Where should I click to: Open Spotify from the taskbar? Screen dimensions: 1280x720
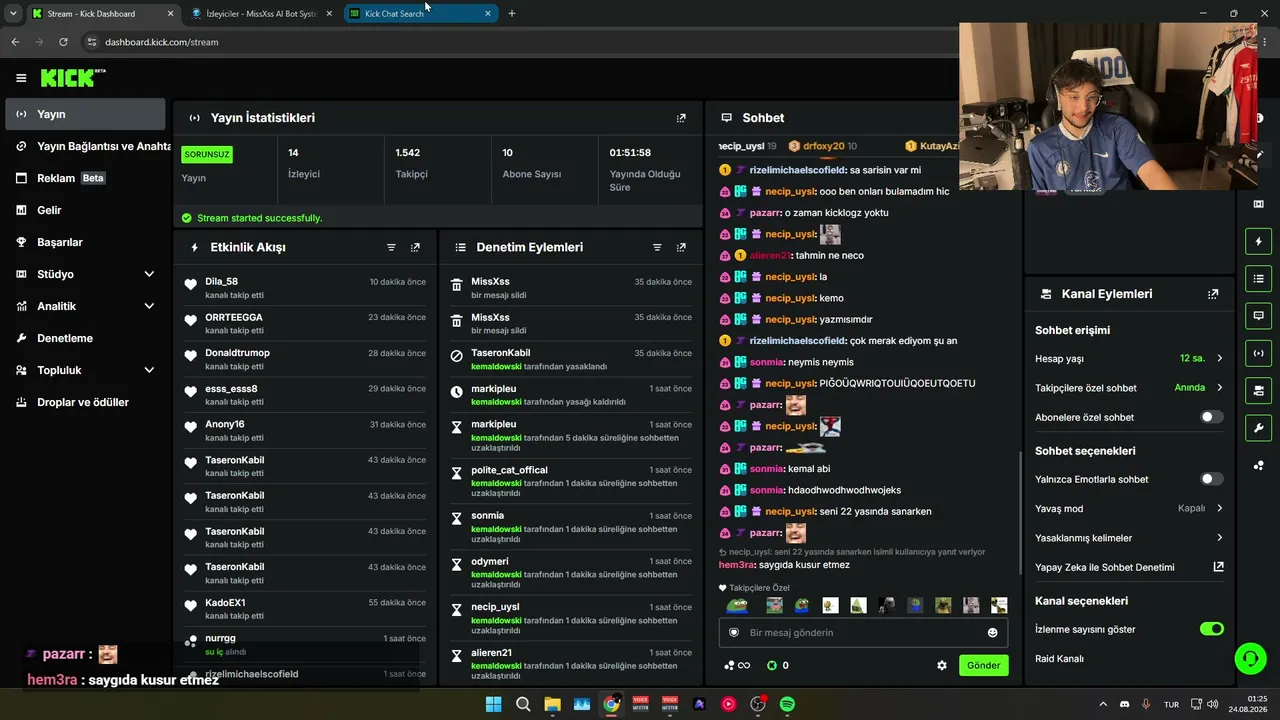[787, 704]
